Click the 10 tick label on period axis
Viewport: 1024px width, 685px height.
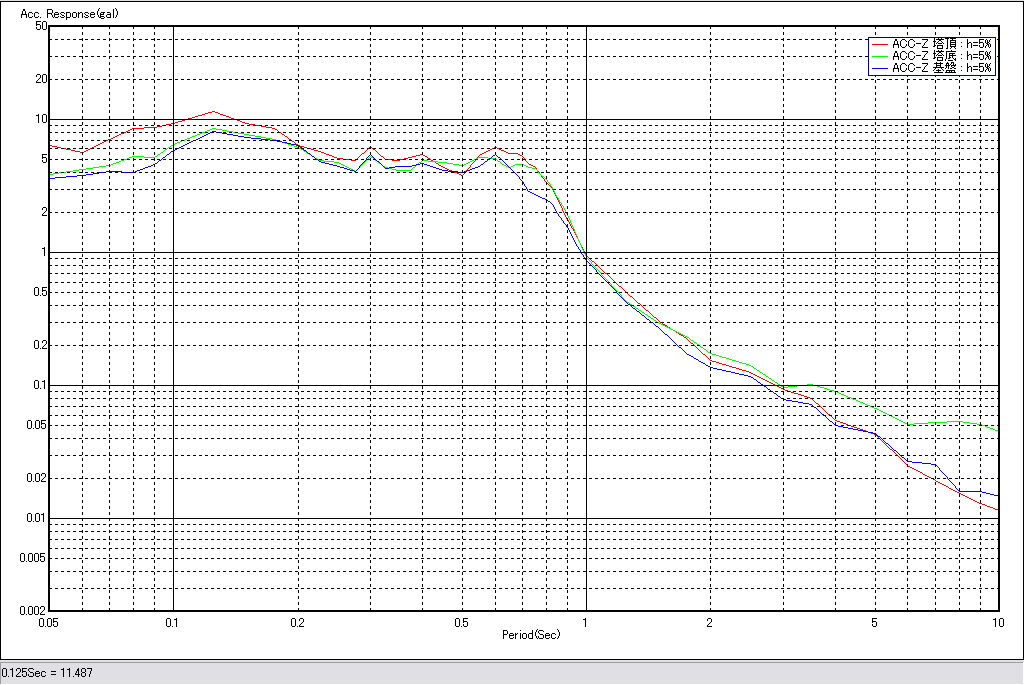pos(997,622)
